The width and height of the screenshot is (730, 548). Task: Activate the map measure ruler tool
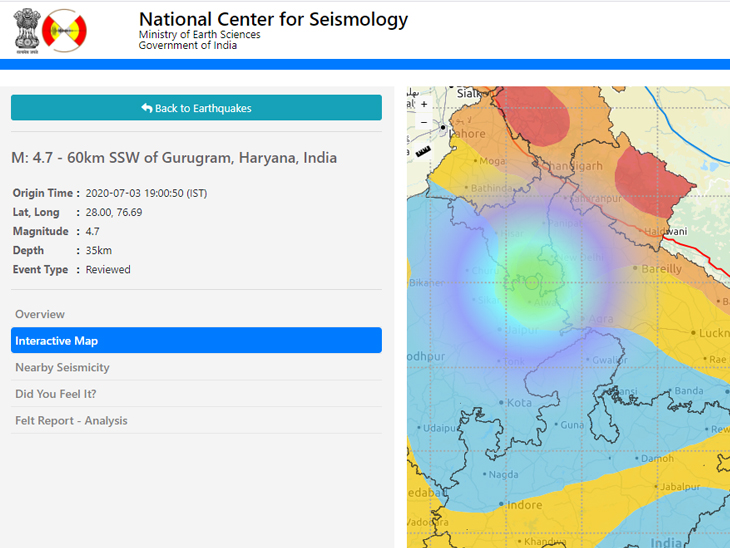pyautogui.click(x=423, y=152)
